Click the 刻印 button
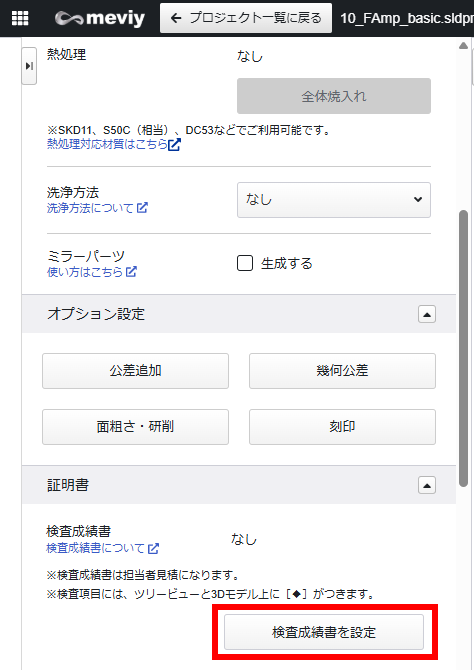Viewport: 474px width, 670px height. click(342, 427)
